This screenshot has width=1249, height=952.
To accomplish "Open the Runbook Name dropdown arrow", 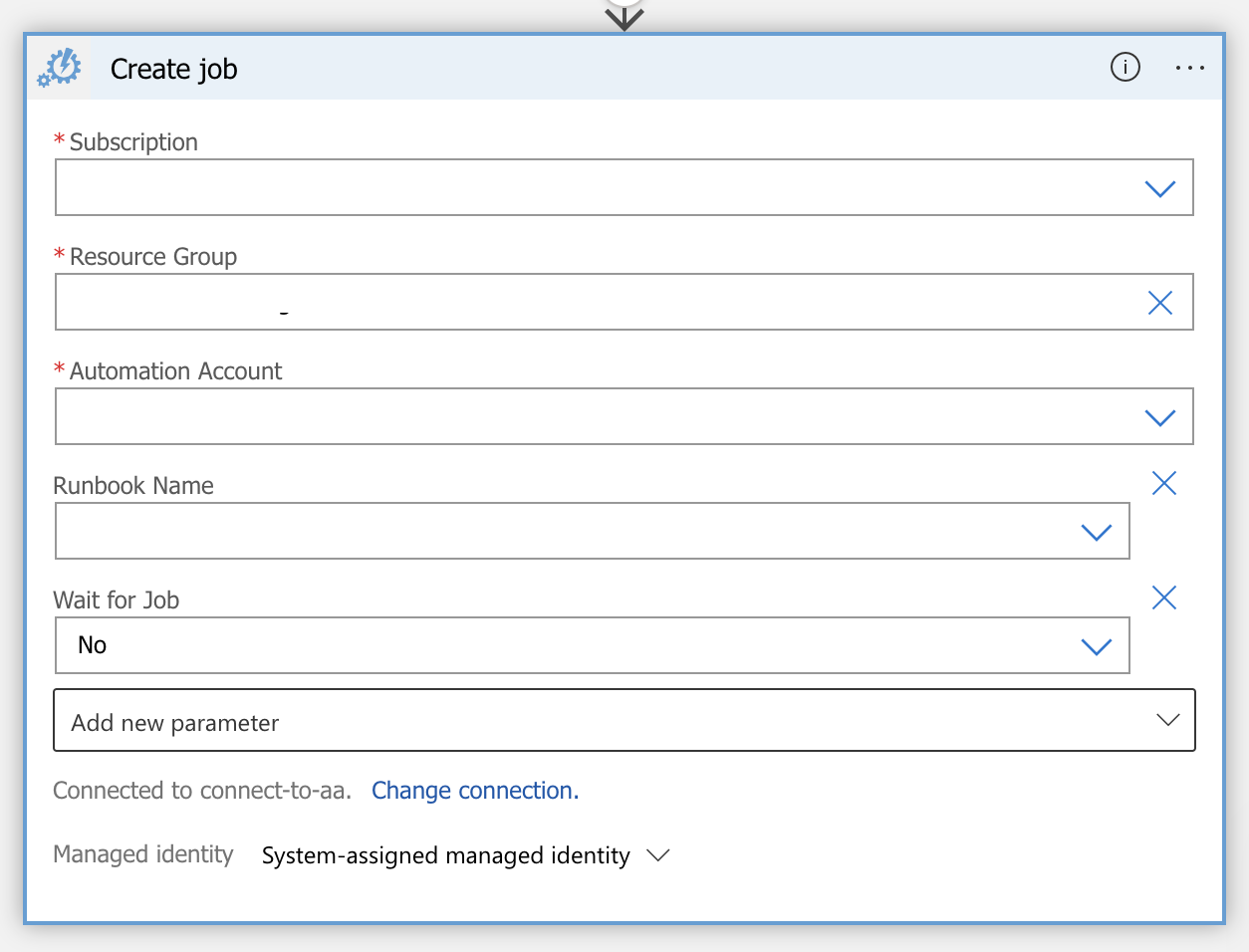I will [1096, 532].
